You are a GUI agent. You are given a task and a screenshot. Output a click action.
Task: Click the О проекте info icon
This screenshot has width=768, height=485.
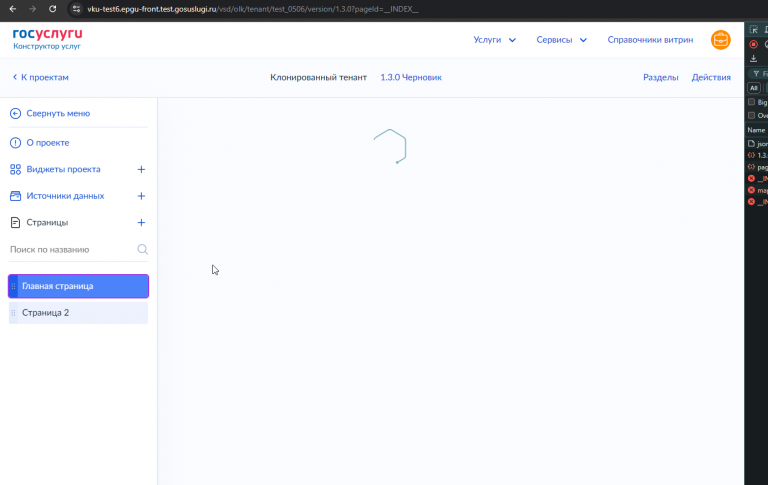click(x=15, y=143)
